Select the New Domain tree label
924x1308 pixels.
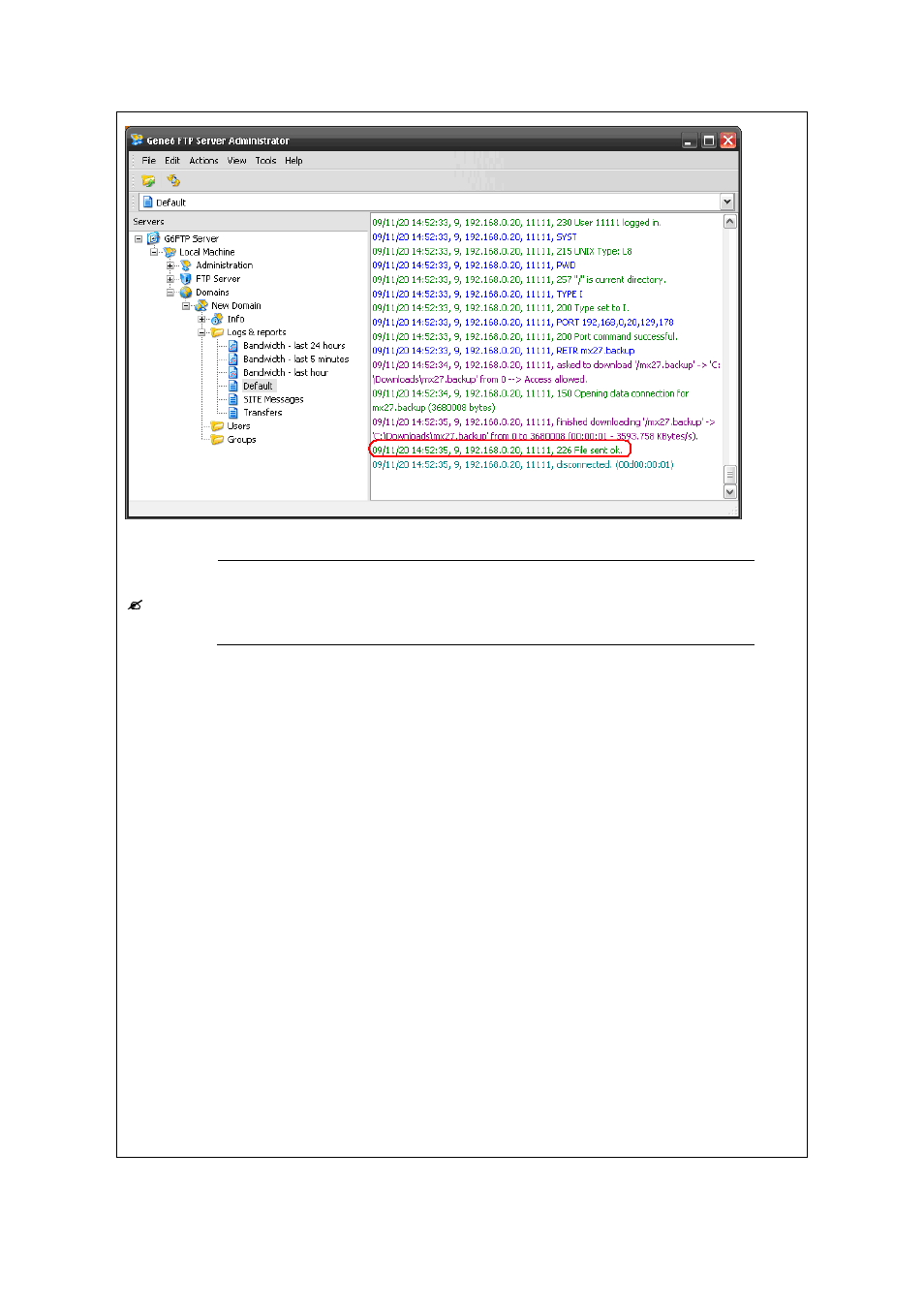236,306
